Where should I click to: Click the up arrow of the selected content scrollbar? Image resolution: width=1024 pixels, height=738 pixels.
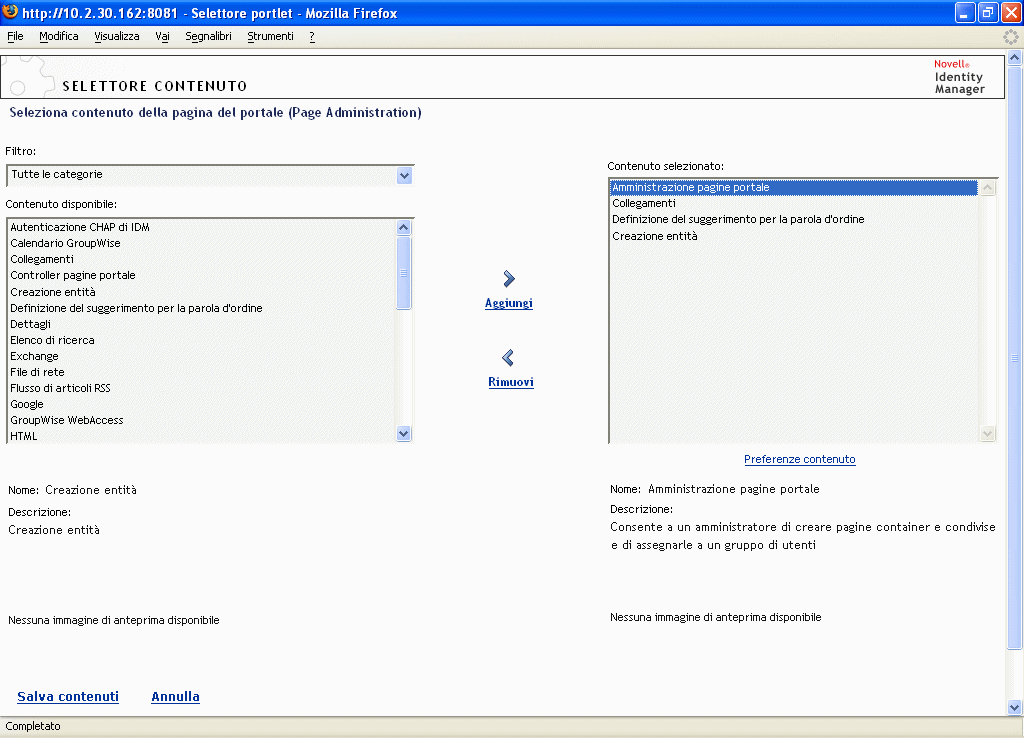(988, 186)
